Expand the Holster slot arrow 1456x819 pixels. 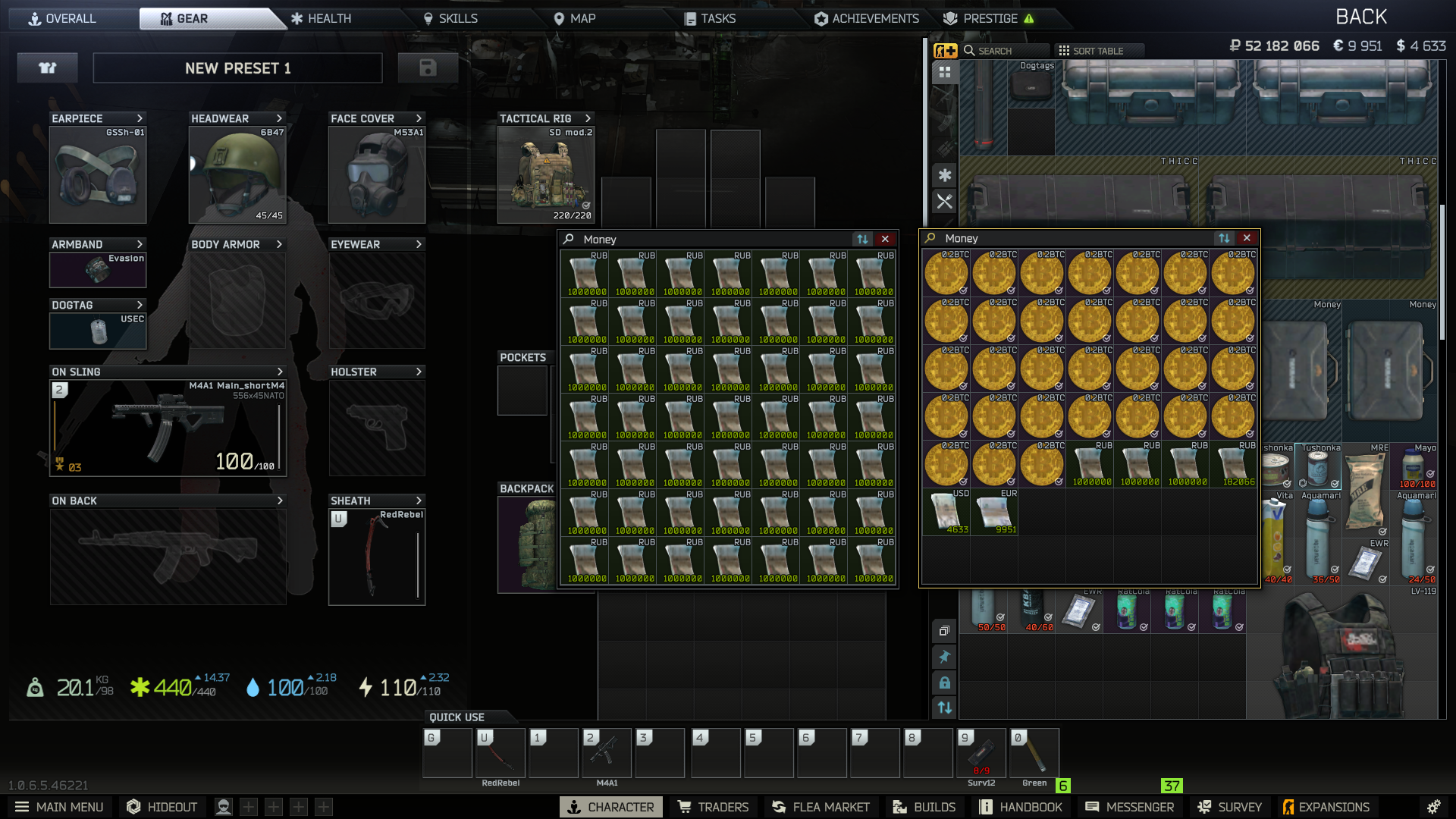pos(419,372)
